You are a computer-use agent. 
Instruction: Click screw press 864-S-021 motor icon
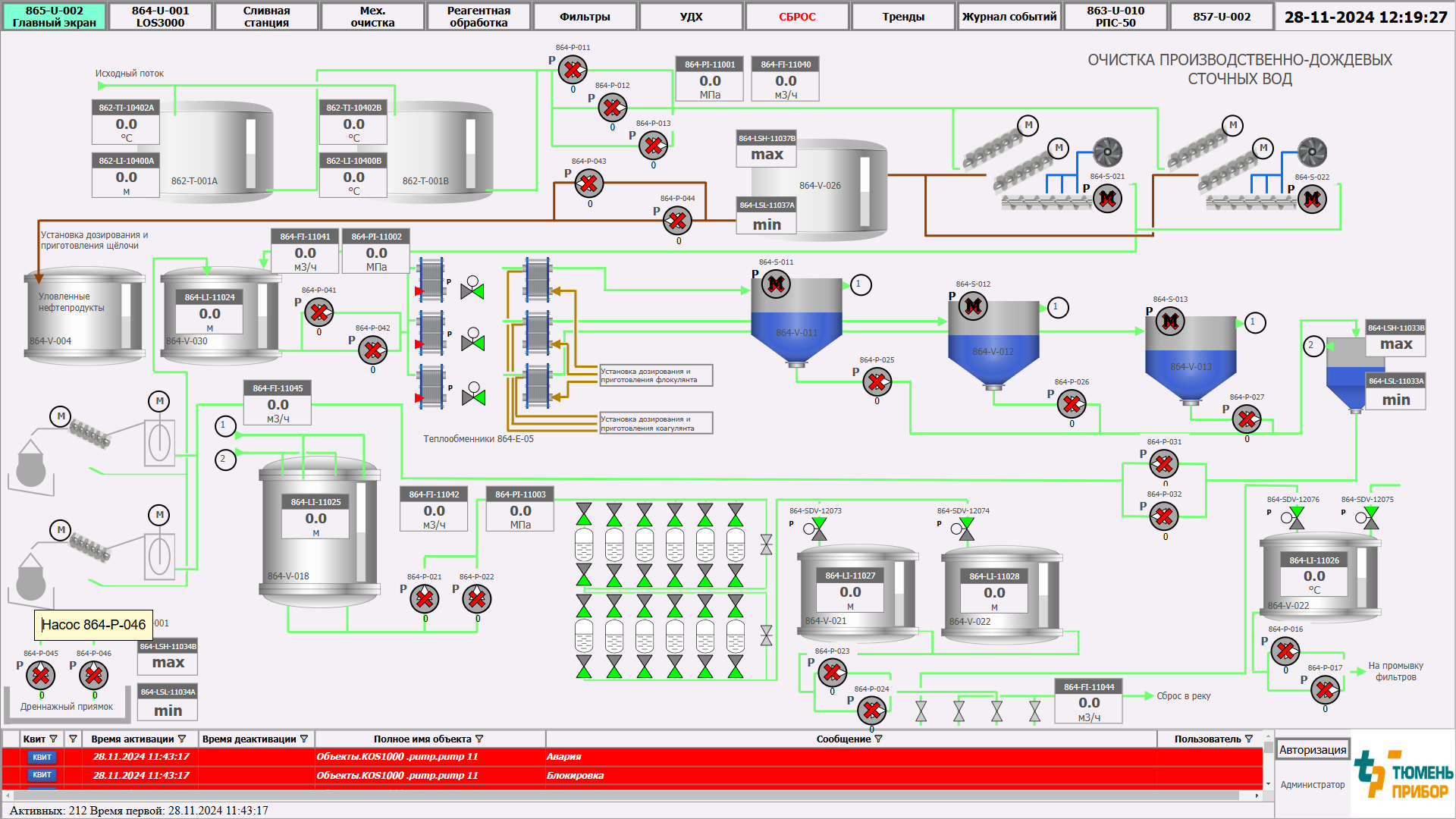coord(1107,199)
